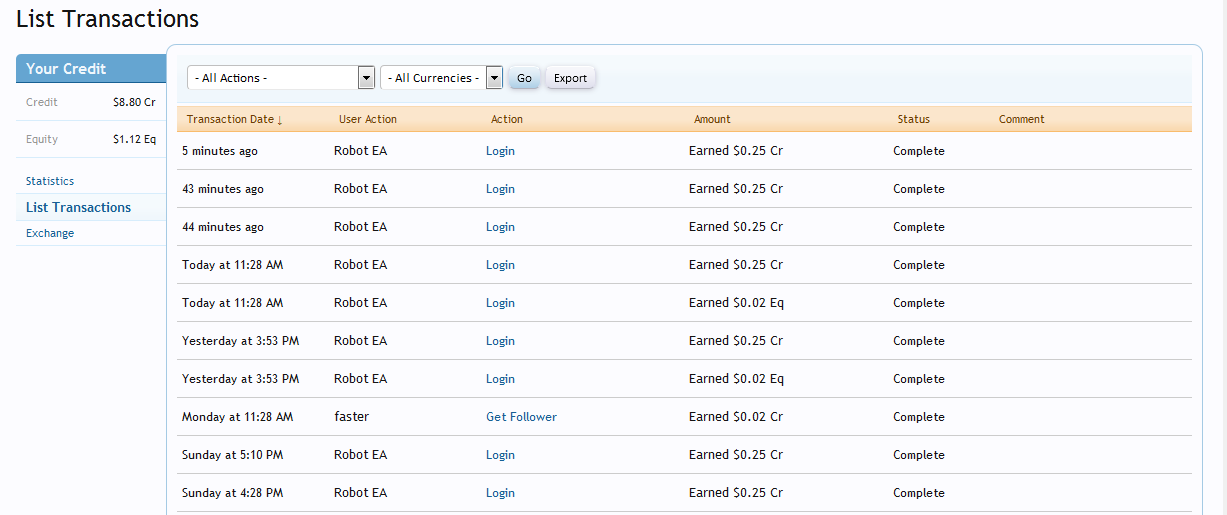Click the Your Credit panel header
Image resolution: width=1227 pixels, height=515 pixels.
pyautogui.click(x=90, y=69)
